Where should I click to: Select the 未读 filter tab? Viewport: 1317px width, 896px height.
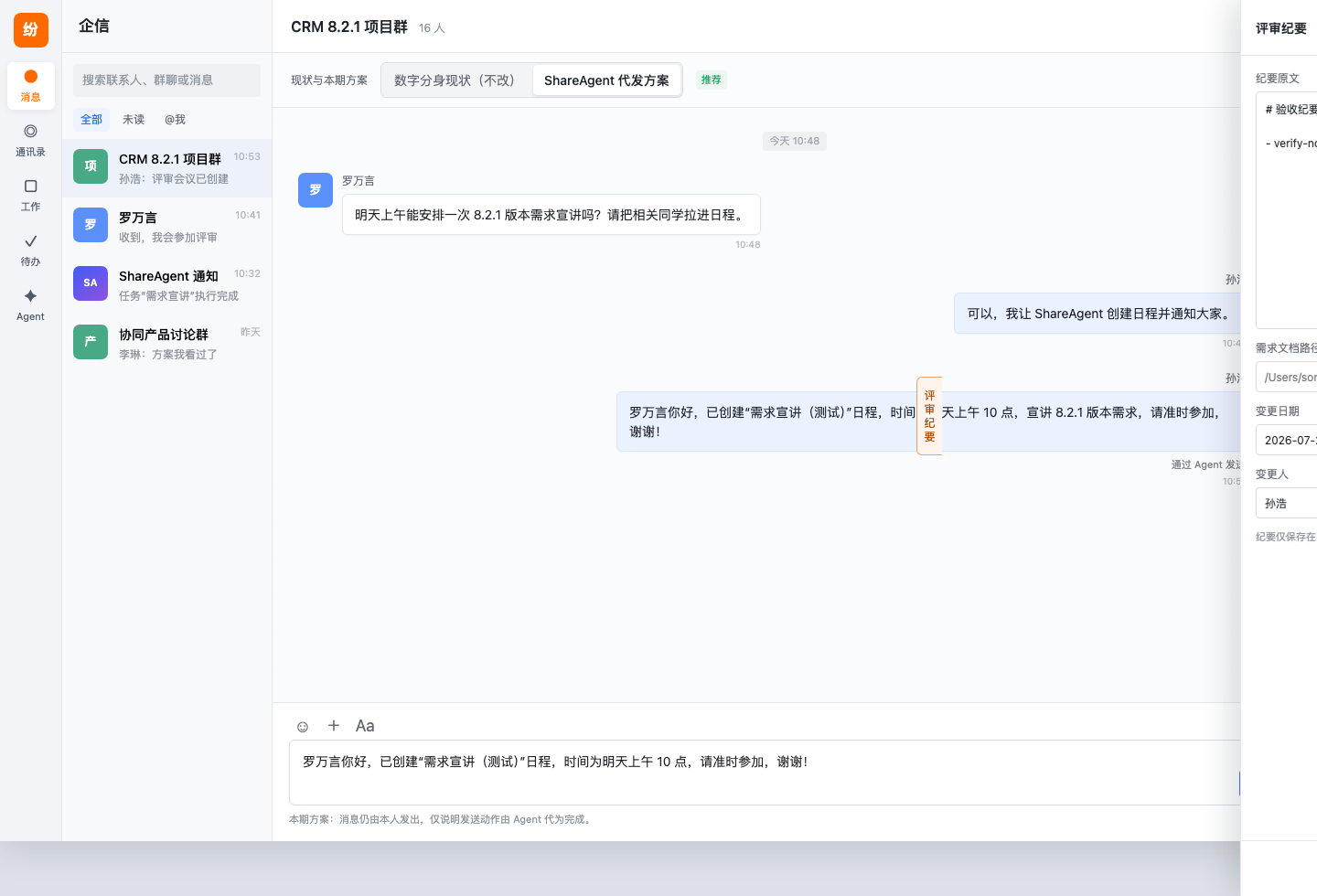pyautogui.click(x=134, y=120)
